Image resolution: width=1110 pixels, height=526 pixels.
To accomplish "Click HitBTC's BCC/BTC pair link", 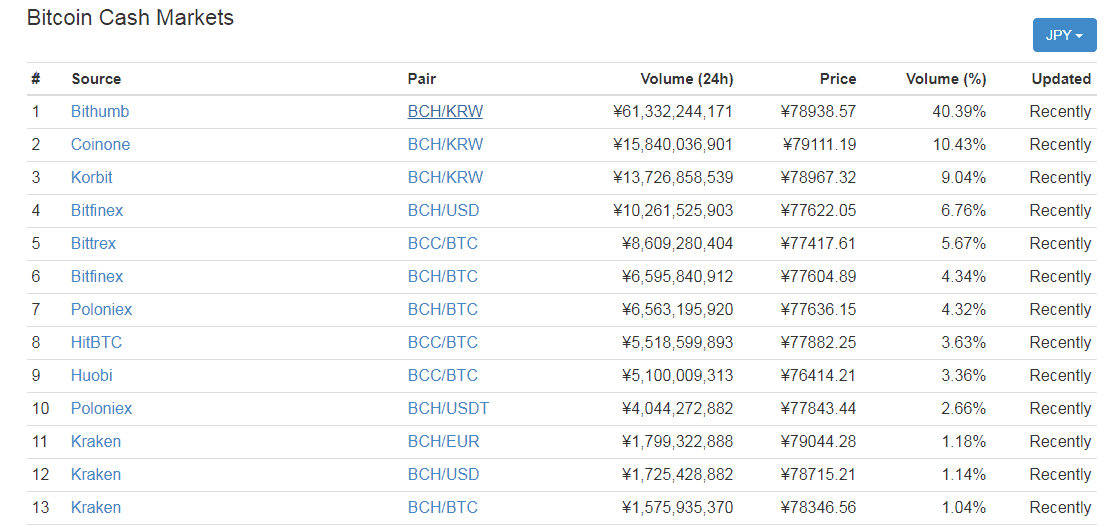I will point(442,343).
